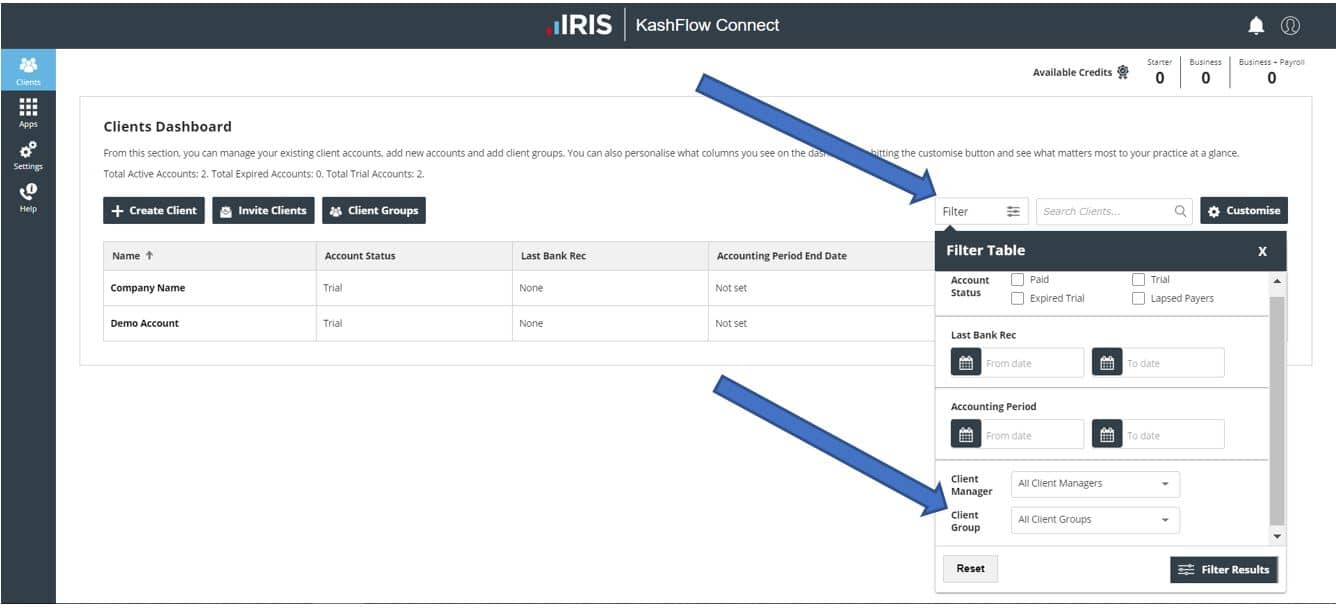Expand the All Client Managers dropdown
The height and width of the screenshot is (608, 1336).
1095,484
